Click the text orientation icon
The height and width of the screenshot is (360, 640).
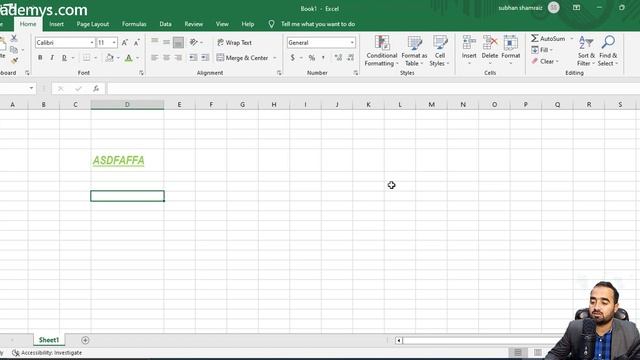(x=194, y=42)
